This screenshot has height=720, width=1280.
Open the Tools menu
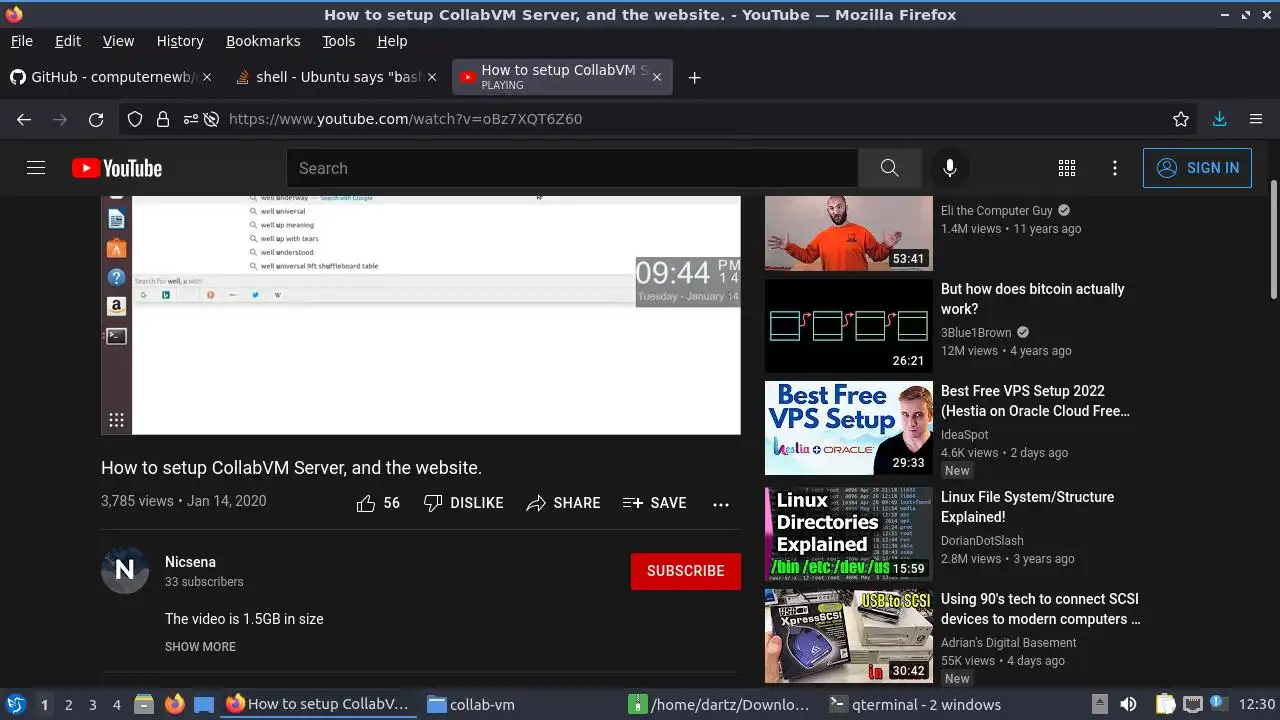click(x=338, y=41)
